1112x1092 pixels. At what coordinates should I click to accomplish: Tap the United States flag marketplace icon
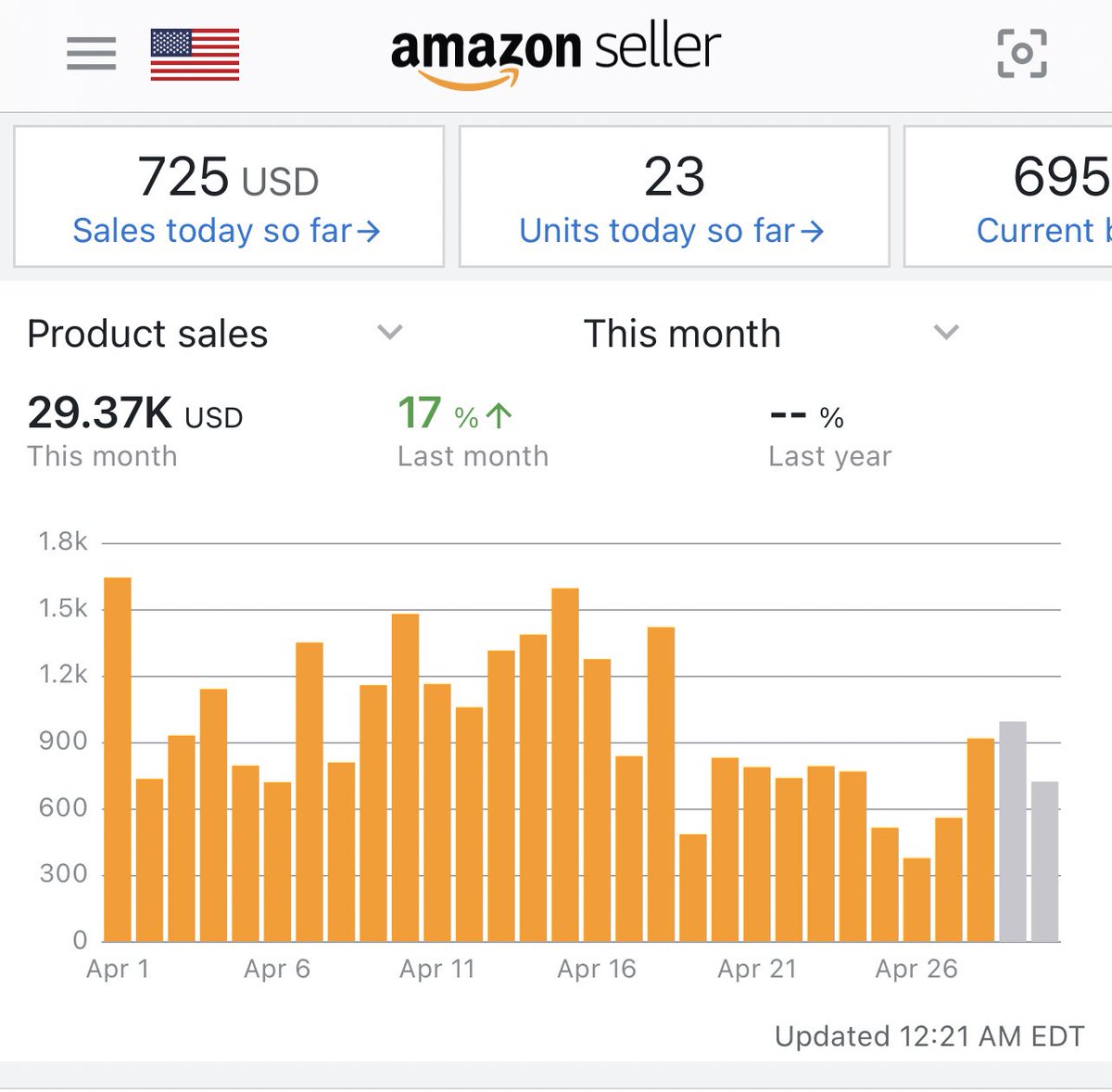click(195, 54)
